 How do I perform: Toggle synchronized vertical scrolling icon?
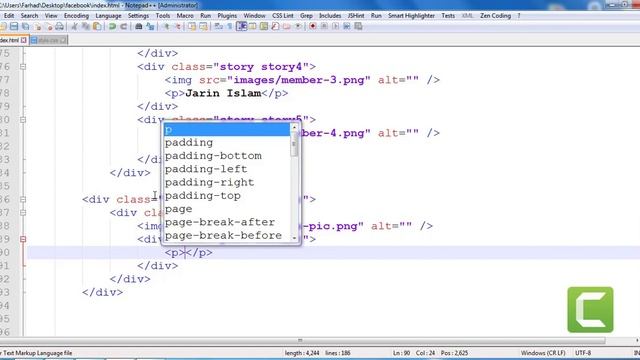[192, 27]
